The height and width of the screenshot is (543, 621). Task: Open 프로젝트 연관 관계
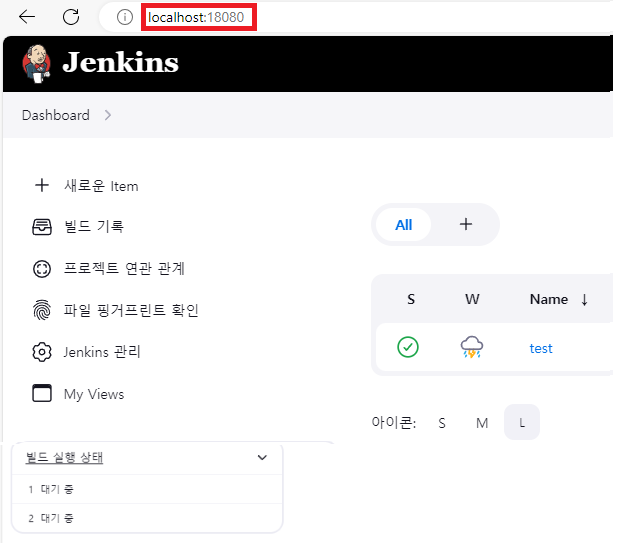[124, 268]
